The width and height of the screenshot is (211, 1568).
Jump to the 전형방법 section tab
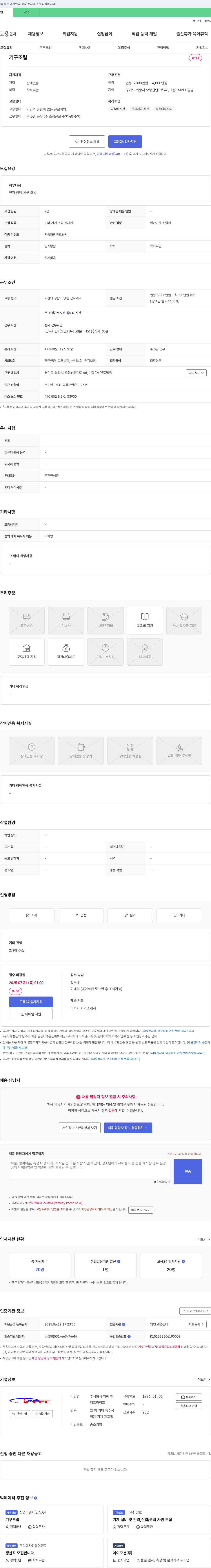[x=163, y=47]
